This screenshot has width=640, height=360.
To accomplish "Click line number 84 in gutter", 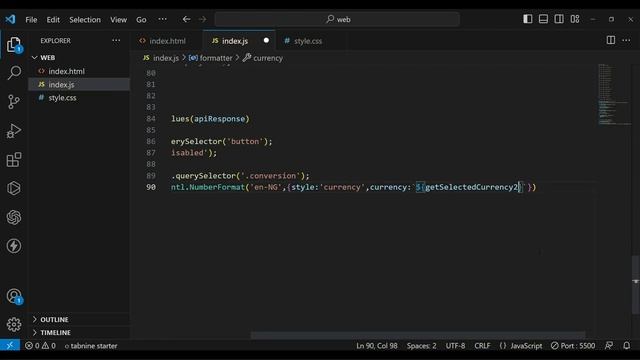I will point(151,119).
